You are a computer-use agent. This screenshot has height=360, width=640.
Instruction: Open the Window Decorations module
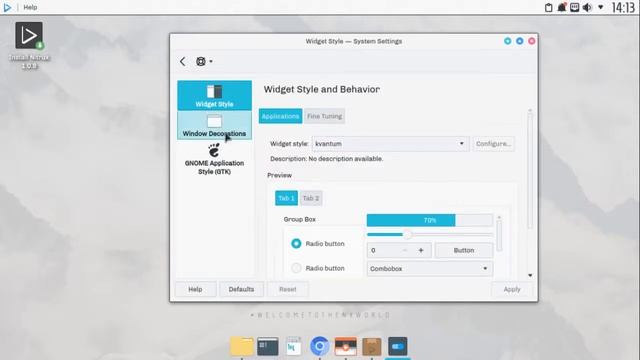[x=214, y=125]
